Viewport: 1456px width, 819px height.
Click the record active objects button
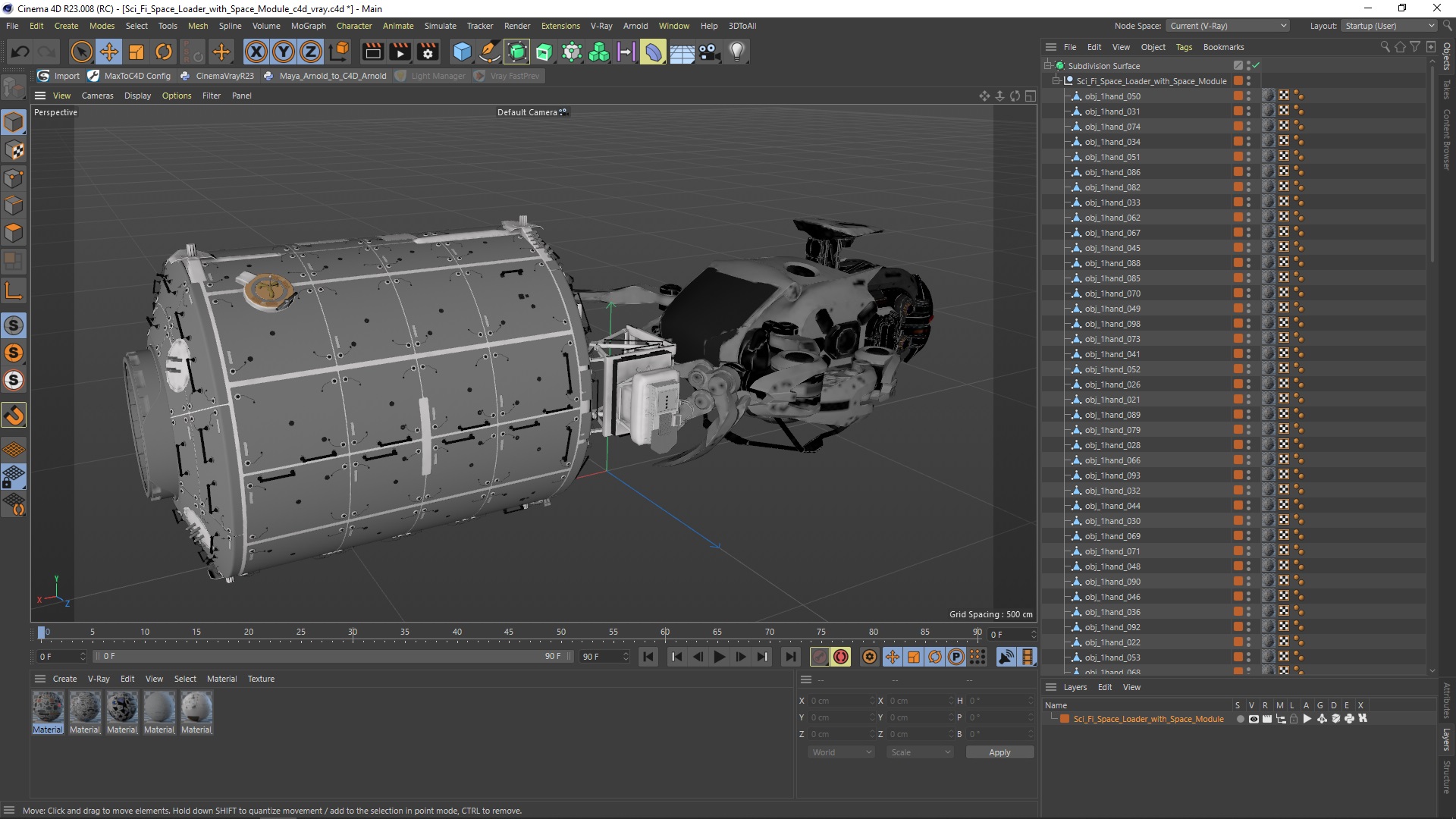(819, 657)
